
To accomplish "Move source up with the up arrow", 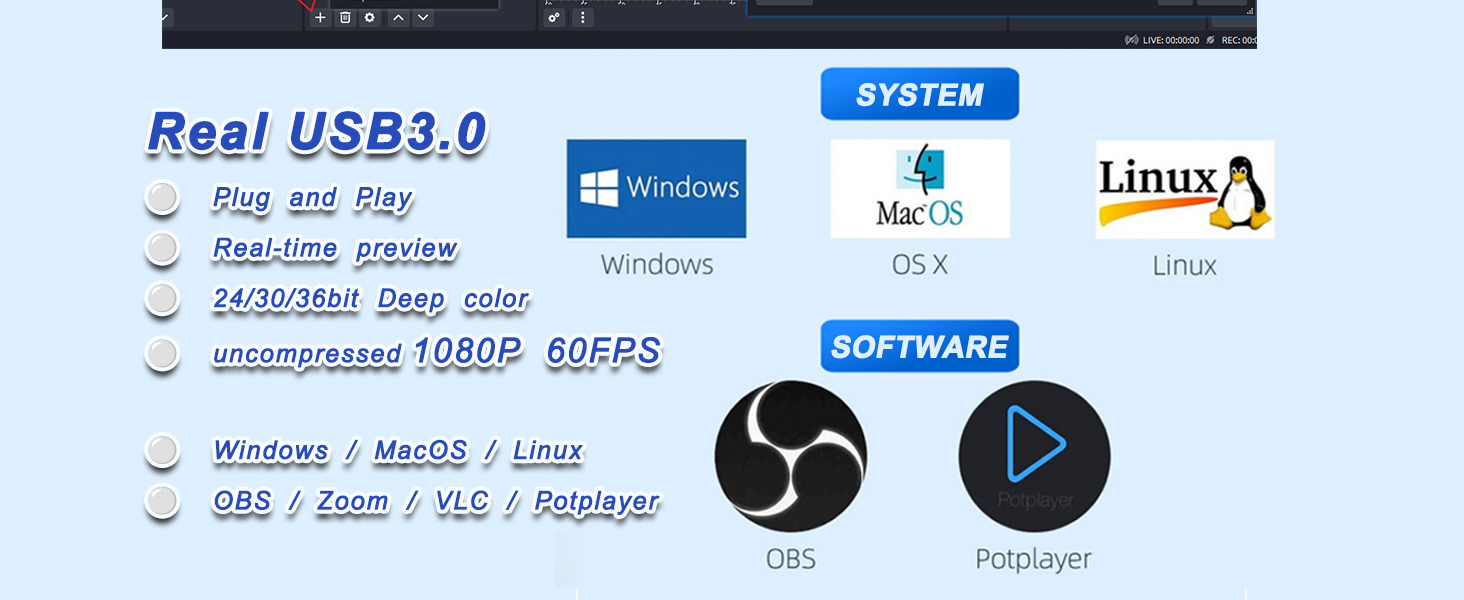I will point(398,18).
